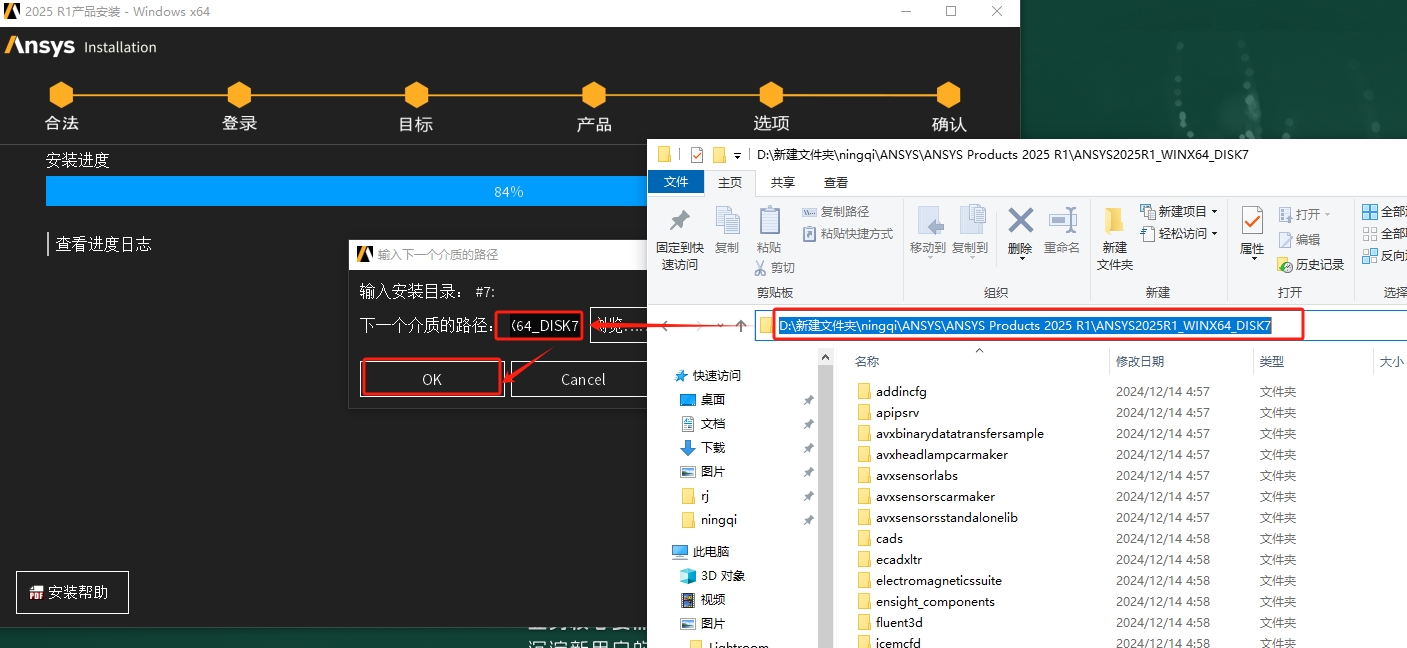Click the 选项 step marker
The height and width of the screenshot is (648, 1407).
[770, 96]
